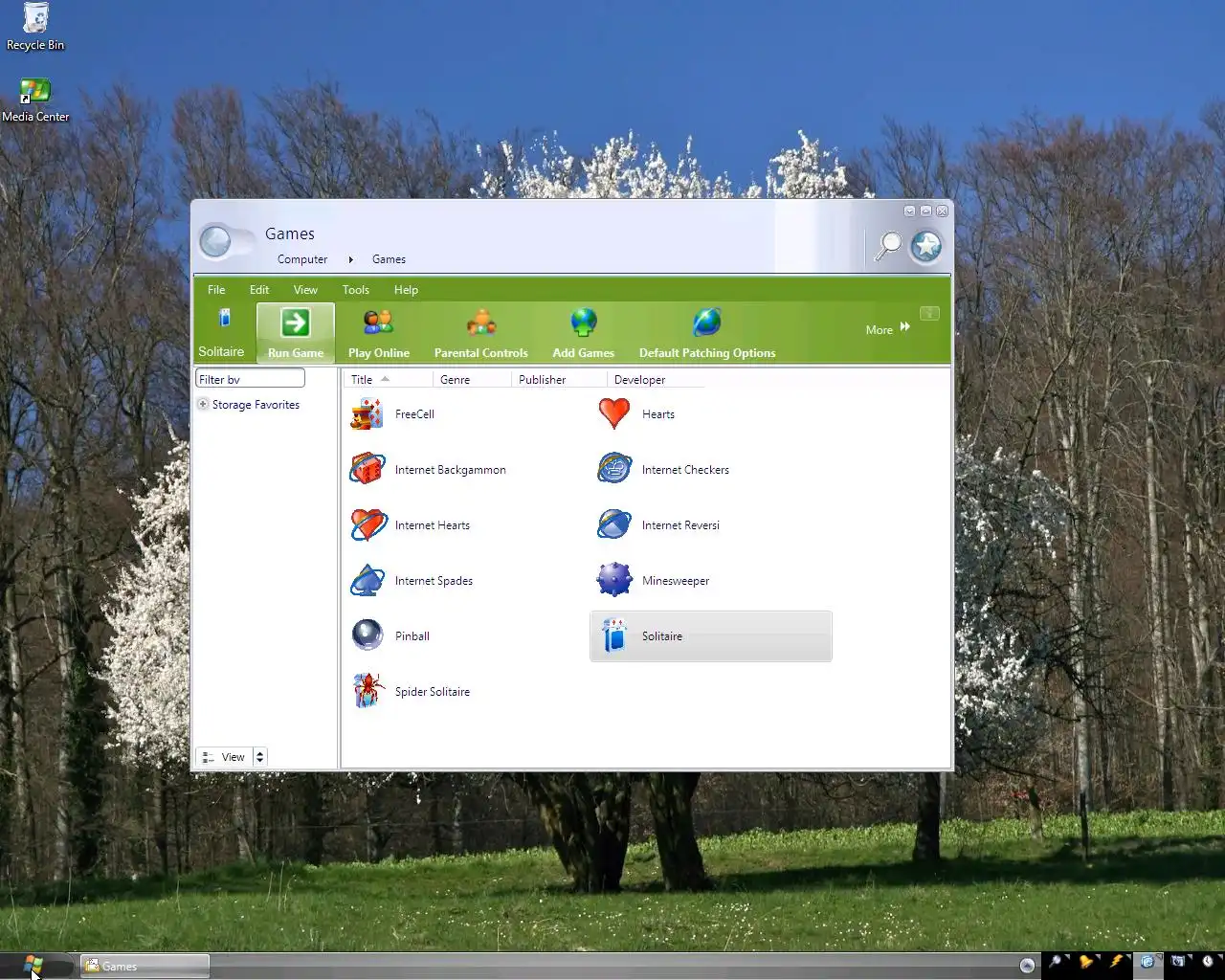
Task: Select the Internet Spades icon
Action: (x=367, y=580)
